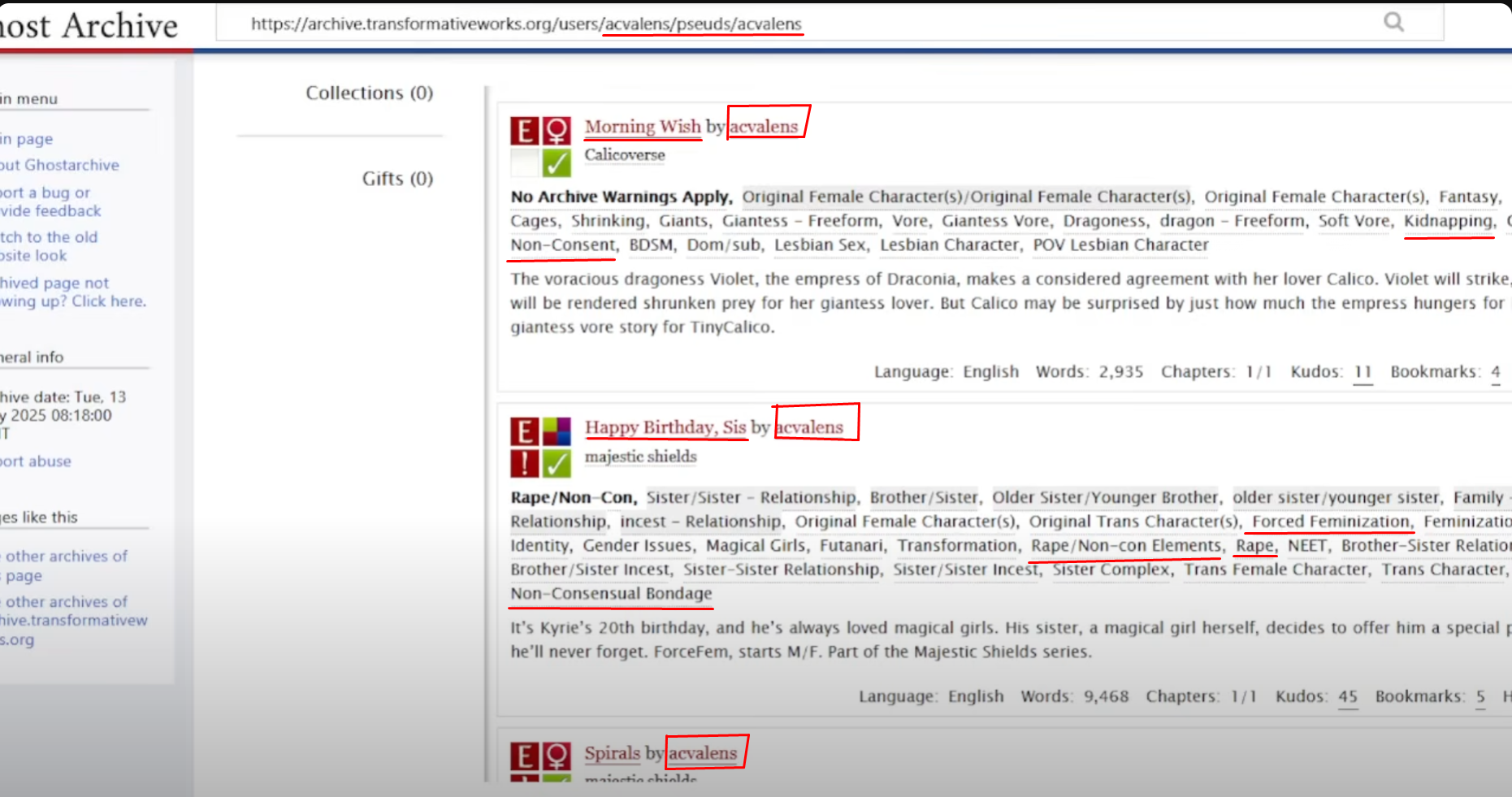Click Bookmarks count 5 for Happy Birthday, Sis
The image size is (1512, 797).
click(x=1481, y=697)
